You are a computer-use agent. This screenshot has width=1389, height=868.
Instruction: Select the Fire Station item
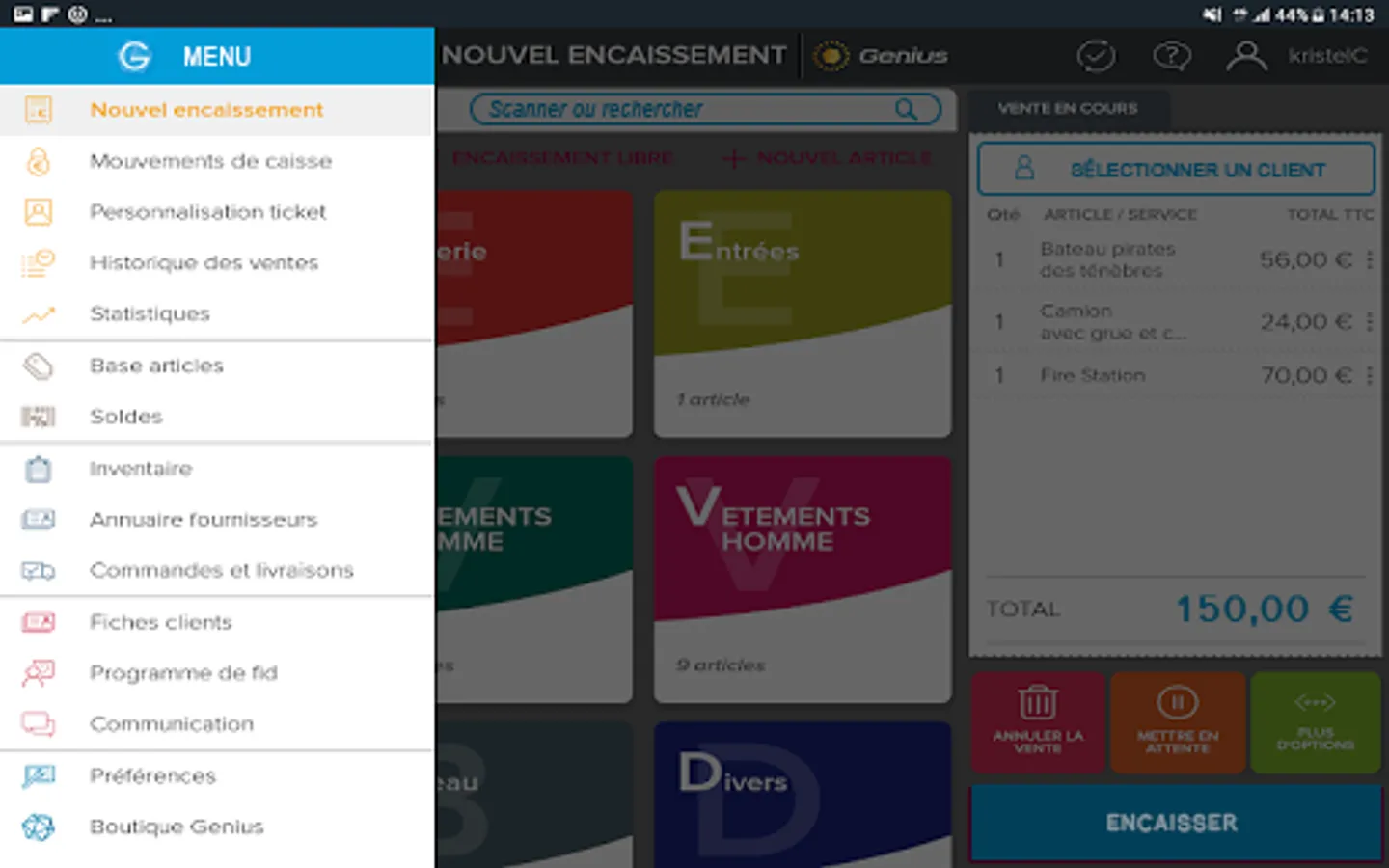[x=1093, y=375]
